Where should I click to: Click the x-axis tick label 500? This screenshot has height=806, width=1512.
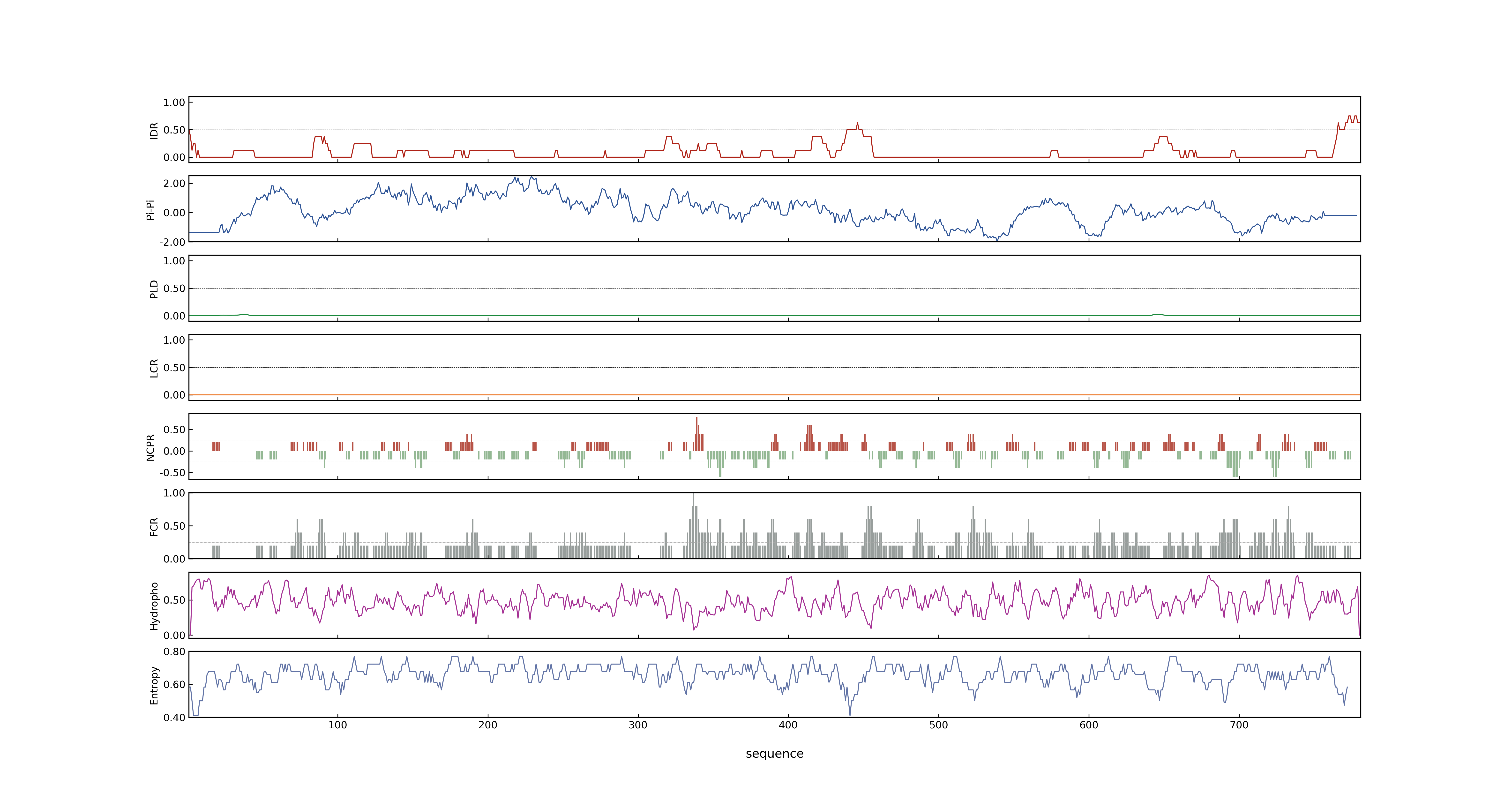point(939,725)
